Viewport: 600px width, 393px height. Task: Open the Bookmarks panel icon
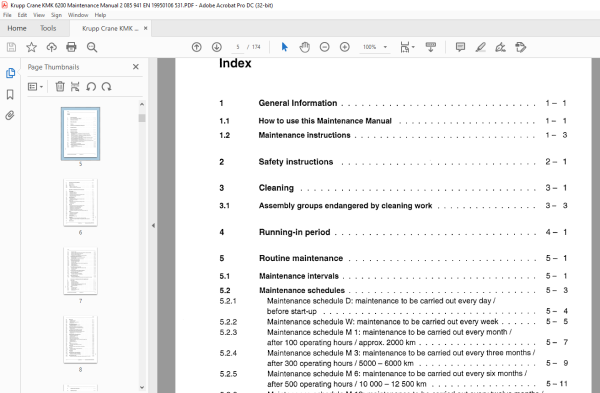[x=10, y=95]
